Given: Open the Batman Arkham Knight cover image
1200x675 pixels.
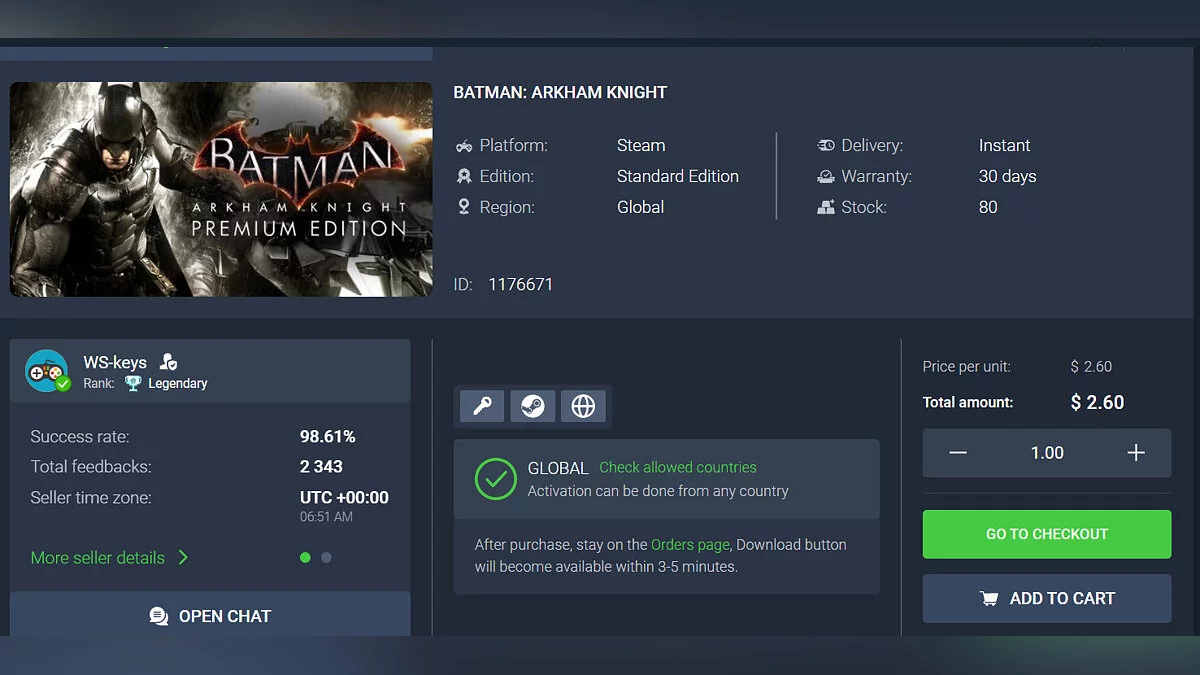Looking at the screenshot, I should (221, 189).
